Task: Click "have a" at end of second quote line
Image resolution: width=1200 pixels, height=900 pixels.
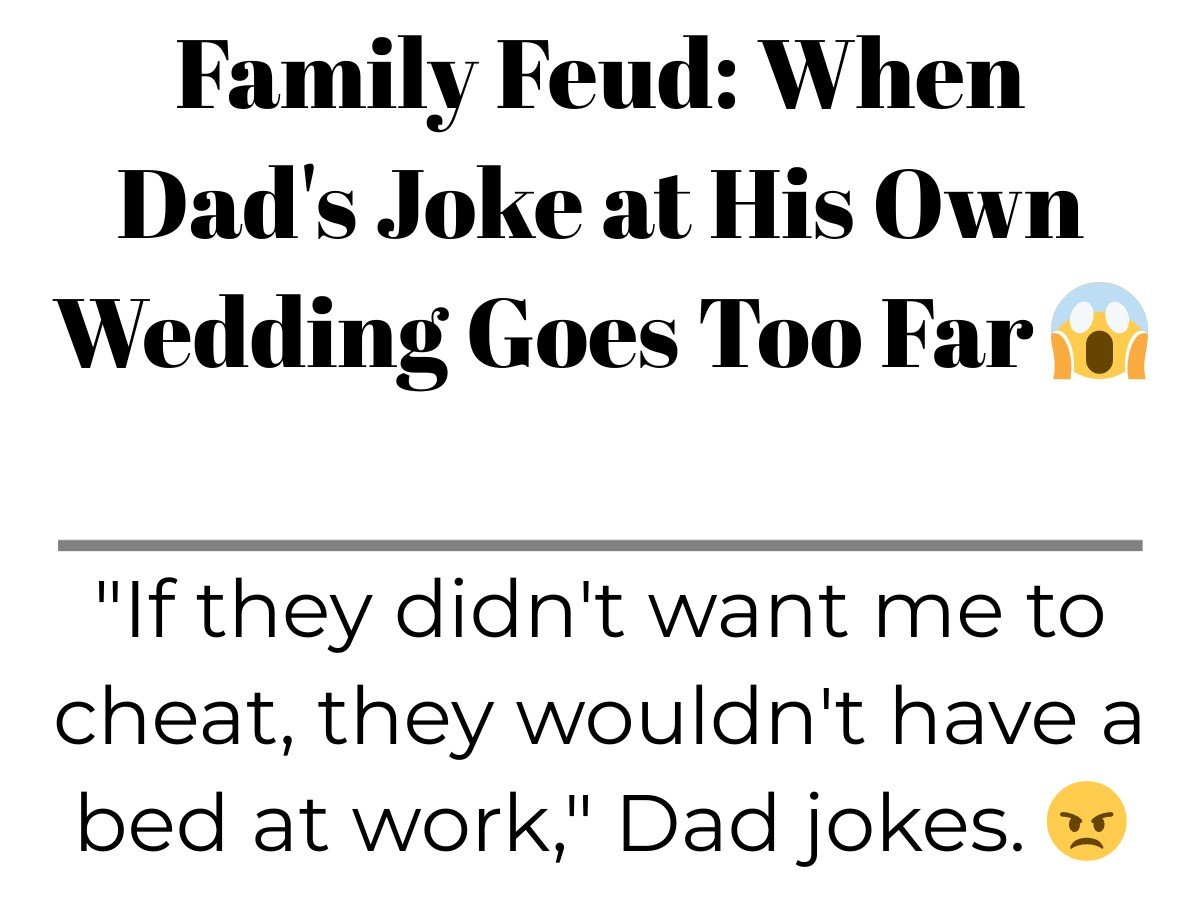Action: (x=1030, y=718)
